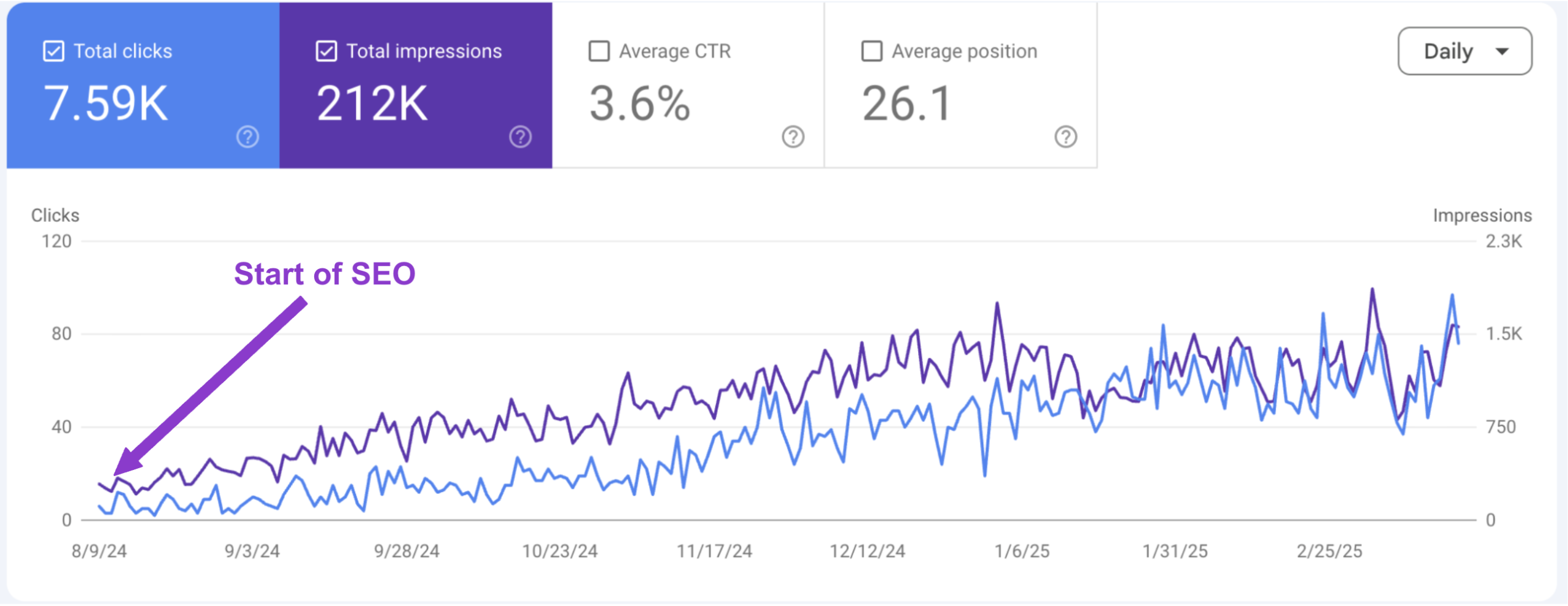The image size is (1568, 606).
Task: Click the 8/9/24 date on the axis
Action: click(x=99, y=551)
